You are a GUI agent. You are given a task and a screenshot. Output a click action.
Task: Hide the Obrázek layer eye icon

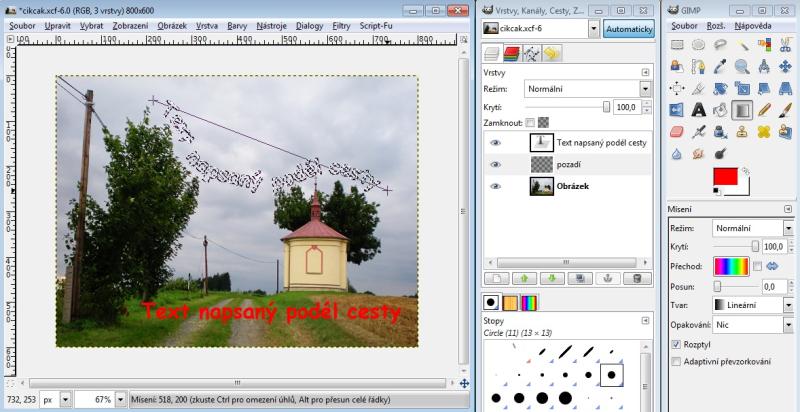point(495,187)
